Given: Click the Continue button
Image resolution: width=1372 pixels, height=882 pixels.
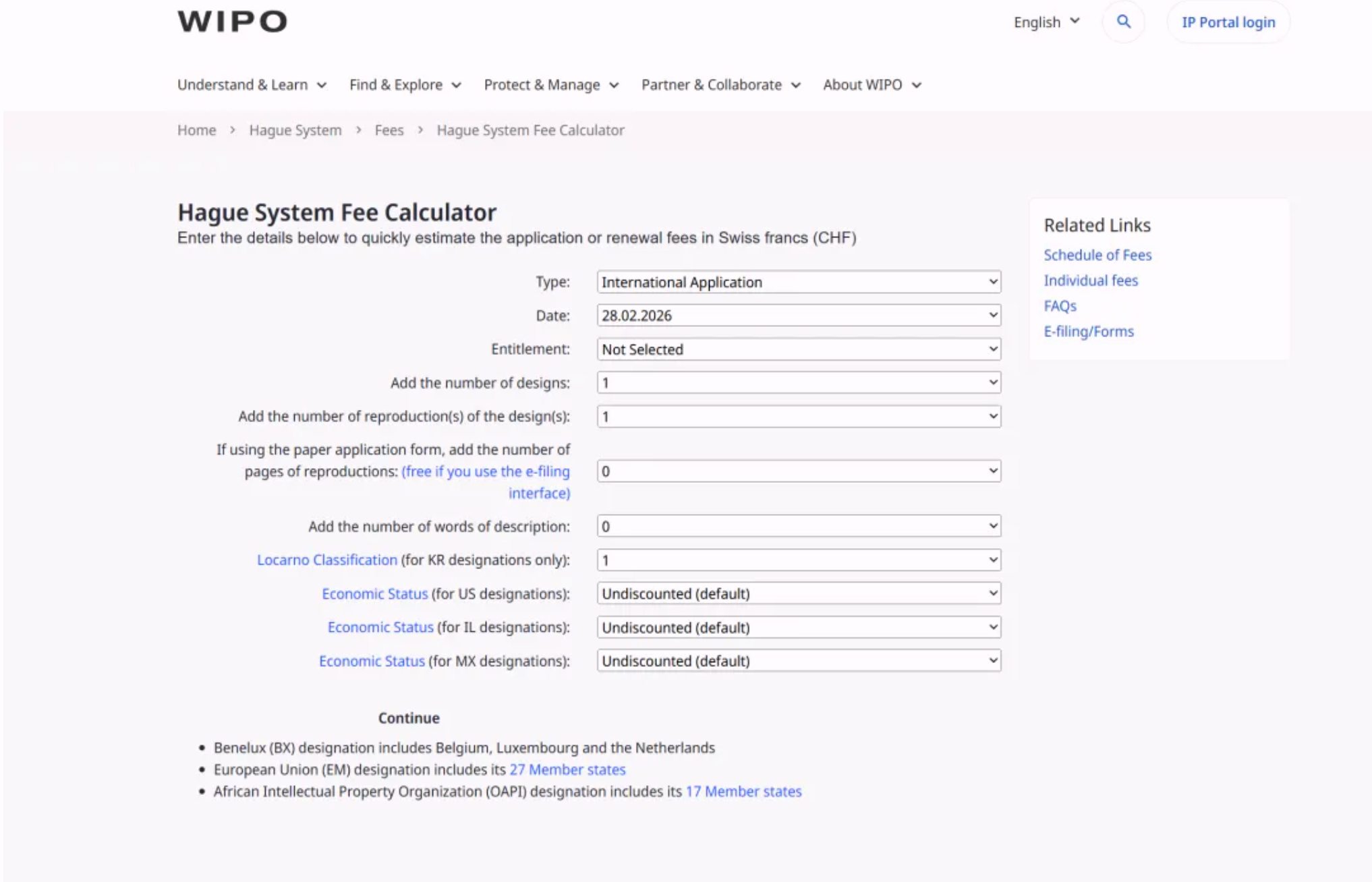Looking at the screenshot, I should (x=409, y=718).
